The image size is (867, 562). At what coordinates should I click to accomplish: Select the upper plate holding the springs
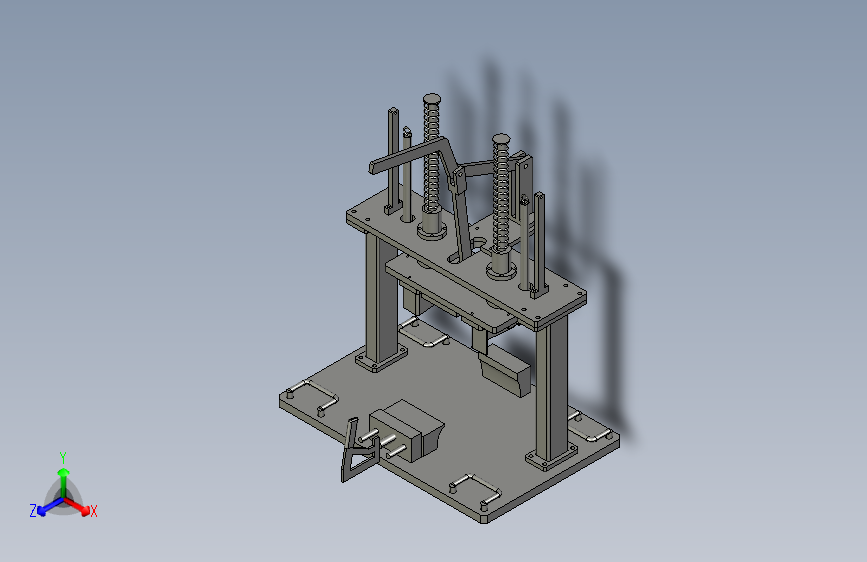click(x=466, y=258)
